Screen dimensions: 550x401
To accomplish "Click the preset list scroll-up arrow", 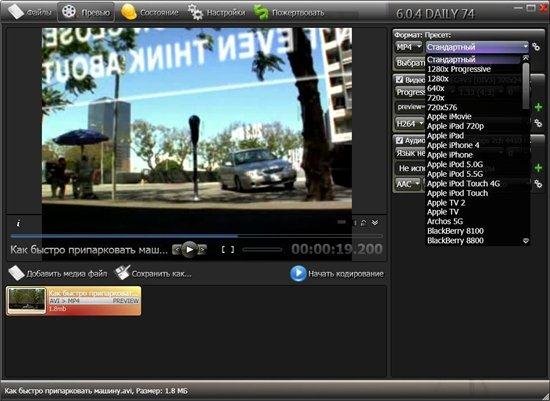I will [525, 58].
